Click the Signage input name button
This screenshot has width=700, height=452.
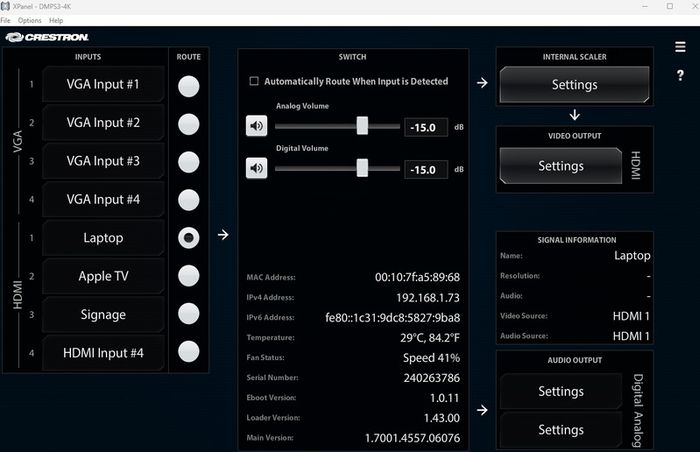pyautogui.click(x=103, y=314)
